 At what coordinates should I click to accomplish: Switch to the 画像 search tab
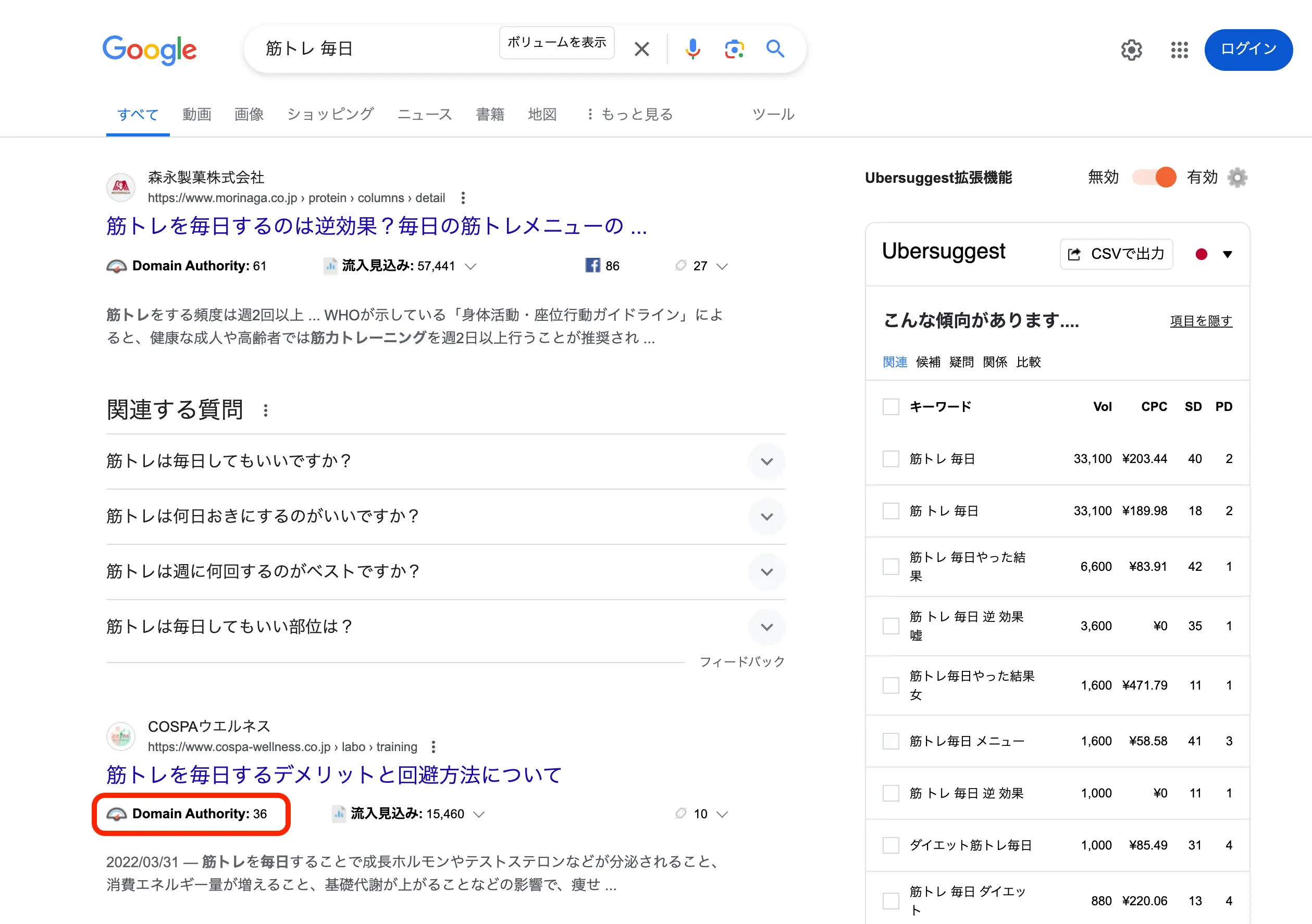249,114
